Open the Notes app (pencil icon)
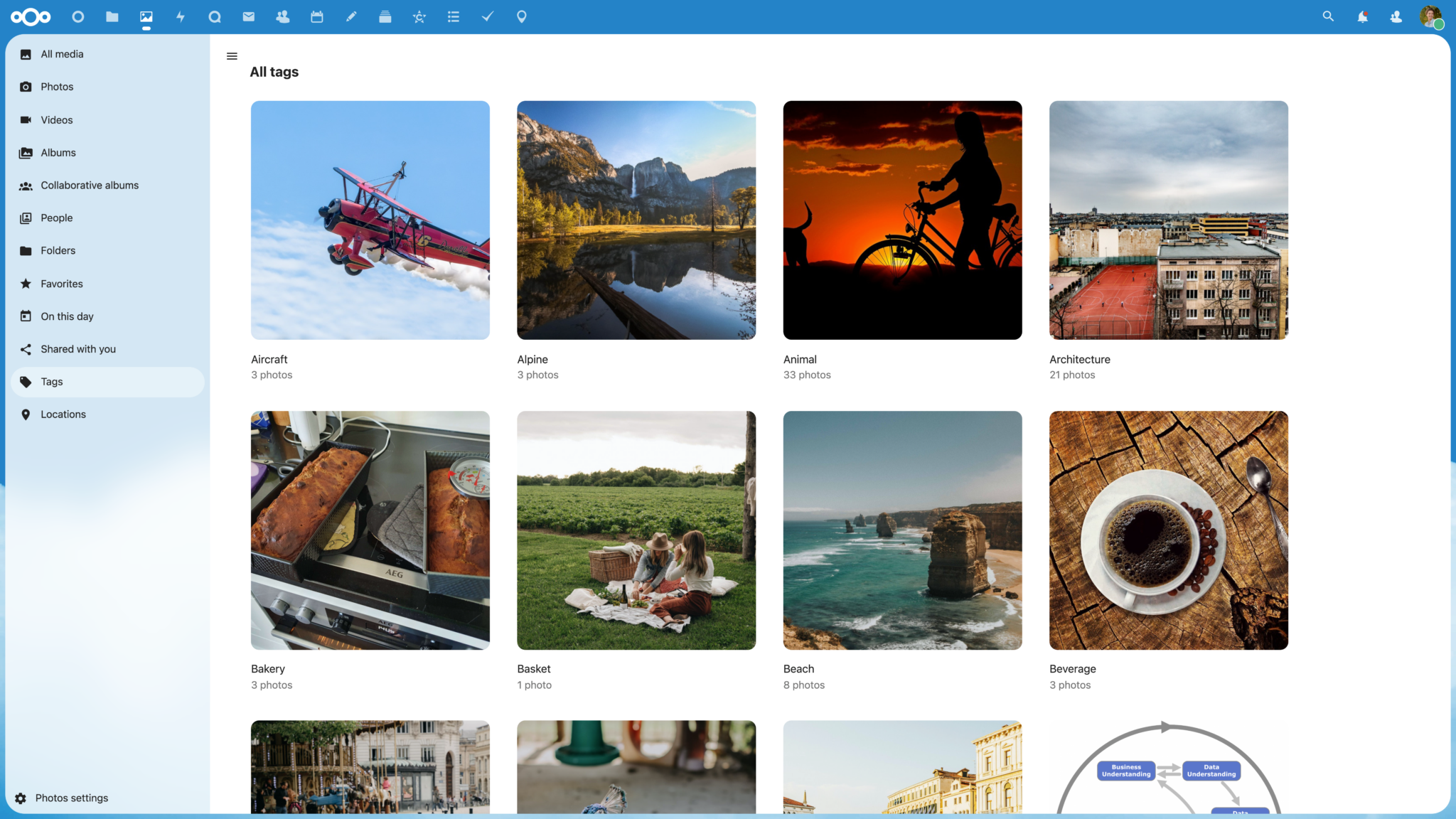The height and width of the screenshot is (819, 1456). coord(350,16)
